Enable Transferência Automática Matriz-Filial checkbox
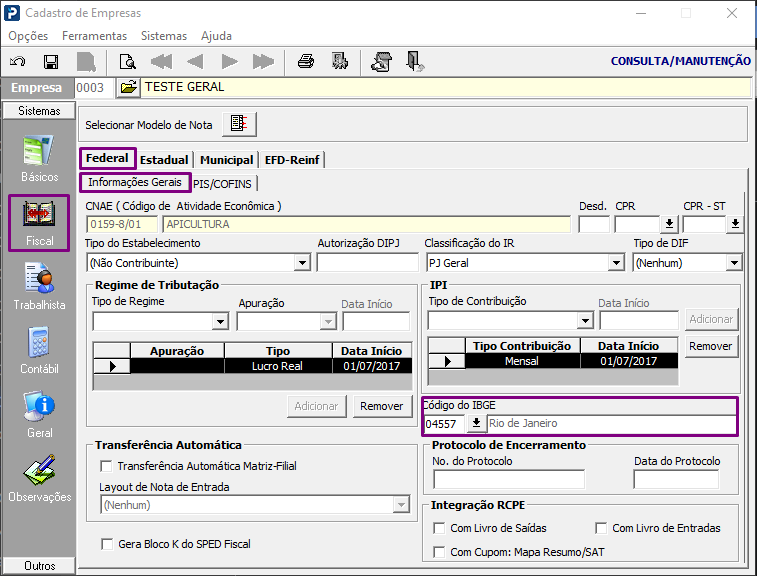 pos(106,466)
